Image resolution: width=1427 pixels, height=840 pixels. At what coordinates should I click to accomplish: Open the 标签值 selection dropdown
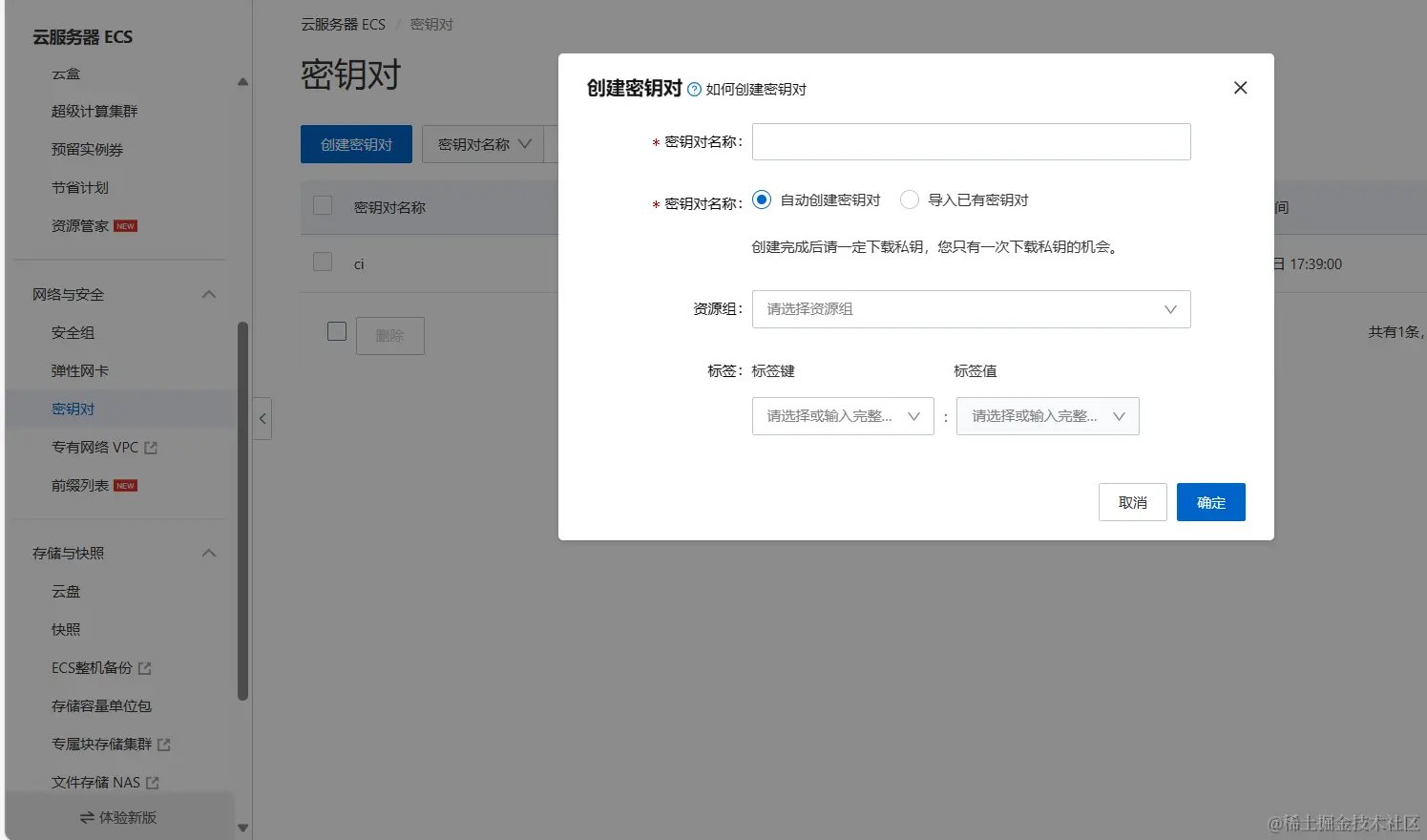click(x=1048, y=416)
